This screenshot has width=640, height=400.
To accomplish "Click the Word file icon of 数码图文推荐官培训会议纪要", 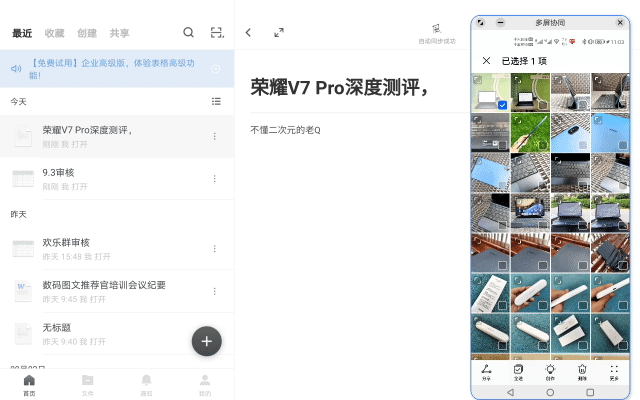I will coord(23,291).
